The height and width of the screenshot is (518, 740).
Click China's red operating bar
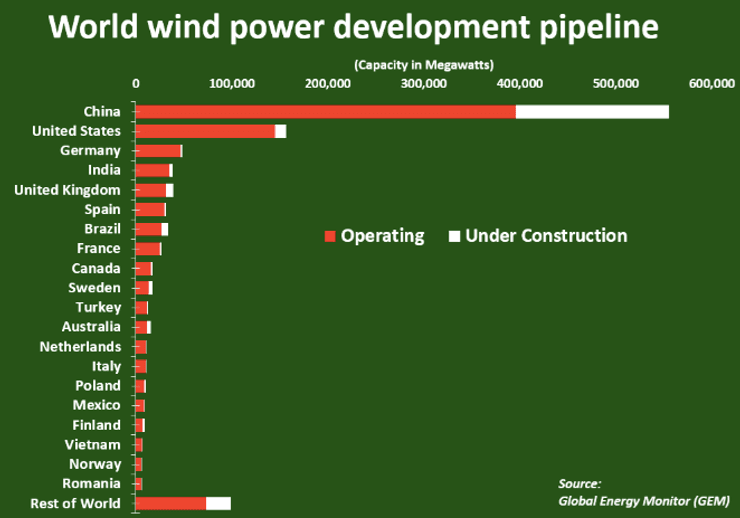(325, 111)
